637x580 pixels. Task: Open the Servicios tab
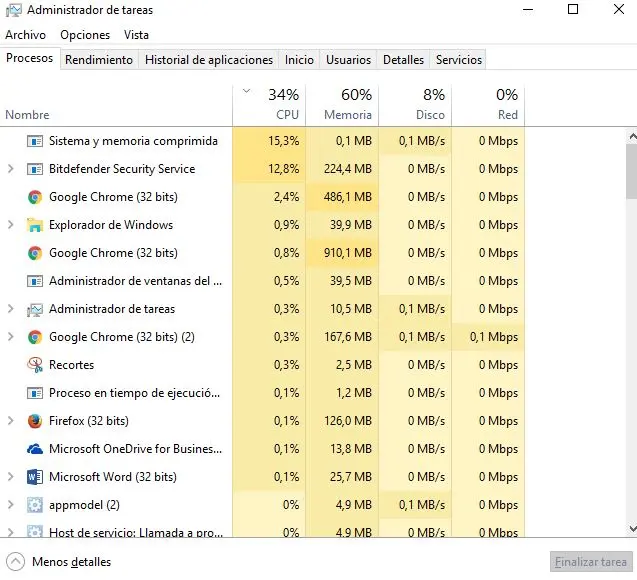pyautogui.click(x=459, y=60)
